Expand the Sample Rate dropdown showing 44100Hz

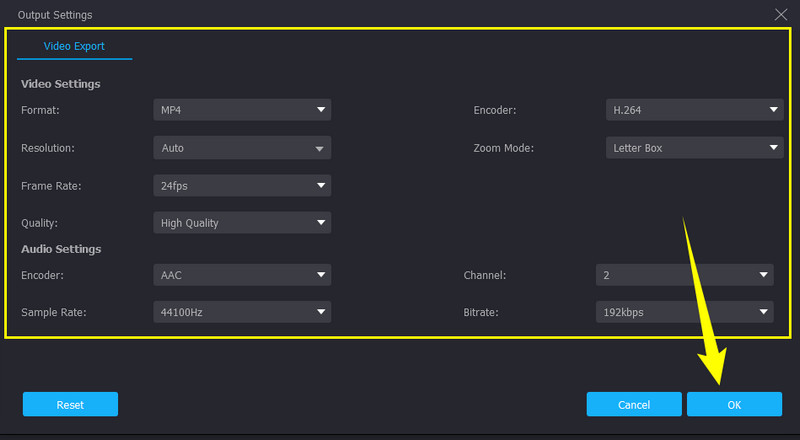(x=241, y=313)
